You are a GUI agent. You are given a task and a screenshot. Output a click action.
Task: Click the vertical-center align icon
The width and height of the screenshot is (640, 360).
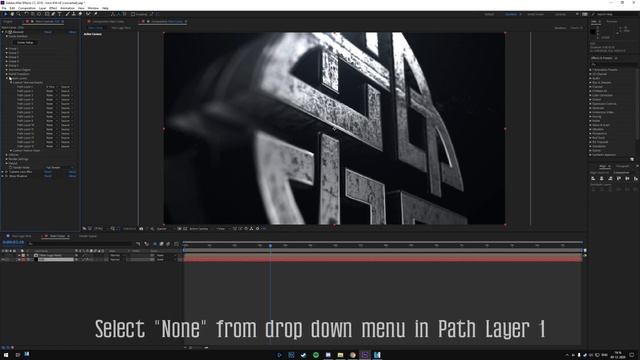pos(627,178)
